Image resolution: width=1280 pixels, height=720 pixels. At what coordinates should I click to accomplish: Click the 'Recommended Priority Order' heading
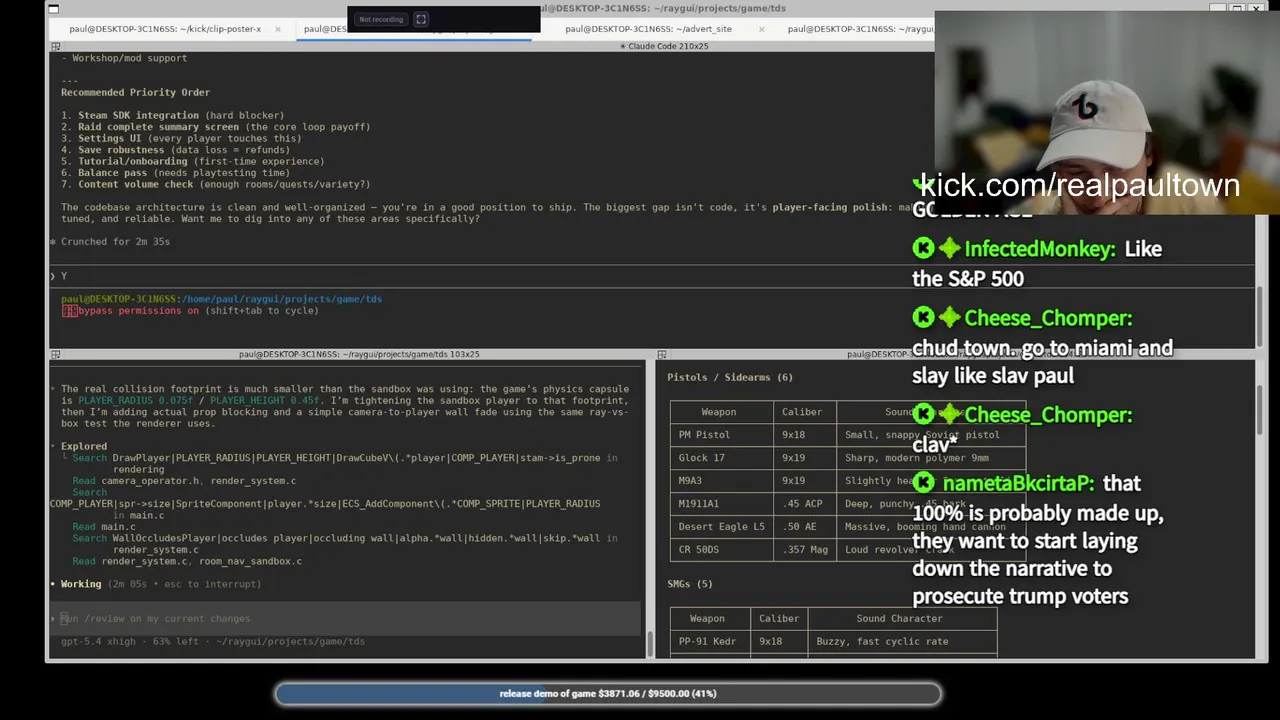coord(135,93)
